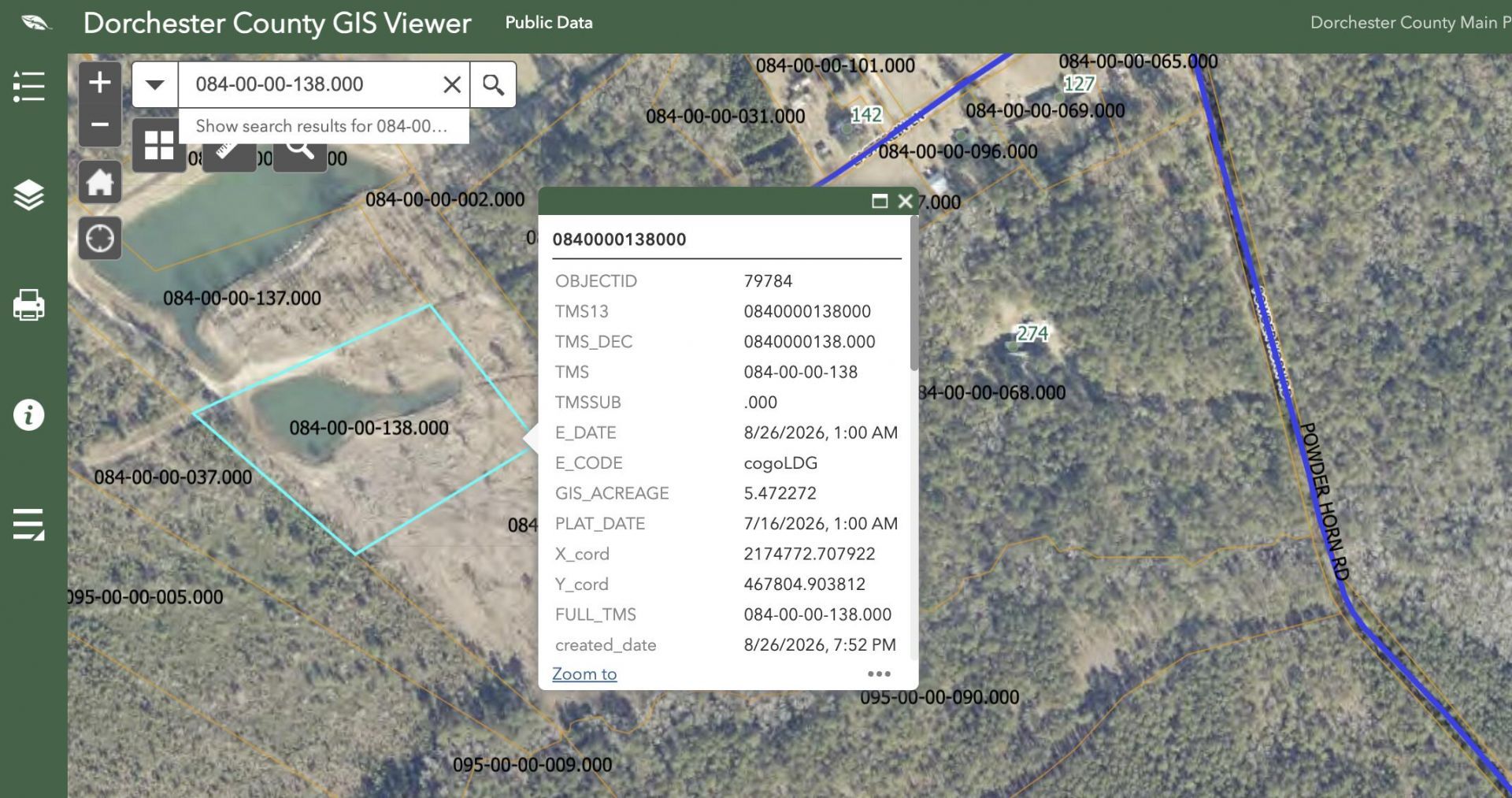Open the print widget in sidebar
The width and height of the screenshot is (1512, 798).
click(x=28, y=305)
